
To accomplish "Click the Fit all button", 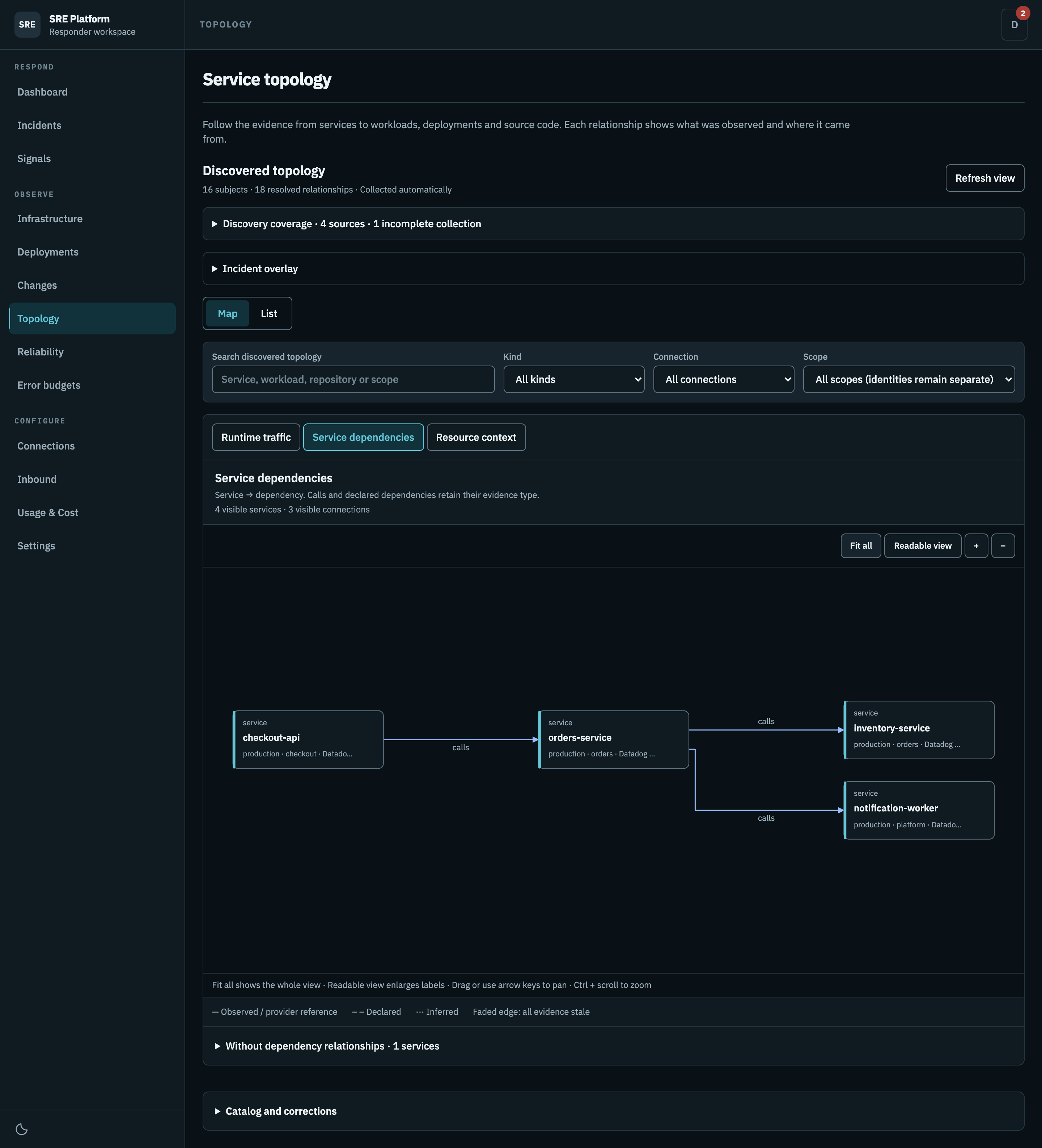I will pyautogui.click(x=860, y=545).
